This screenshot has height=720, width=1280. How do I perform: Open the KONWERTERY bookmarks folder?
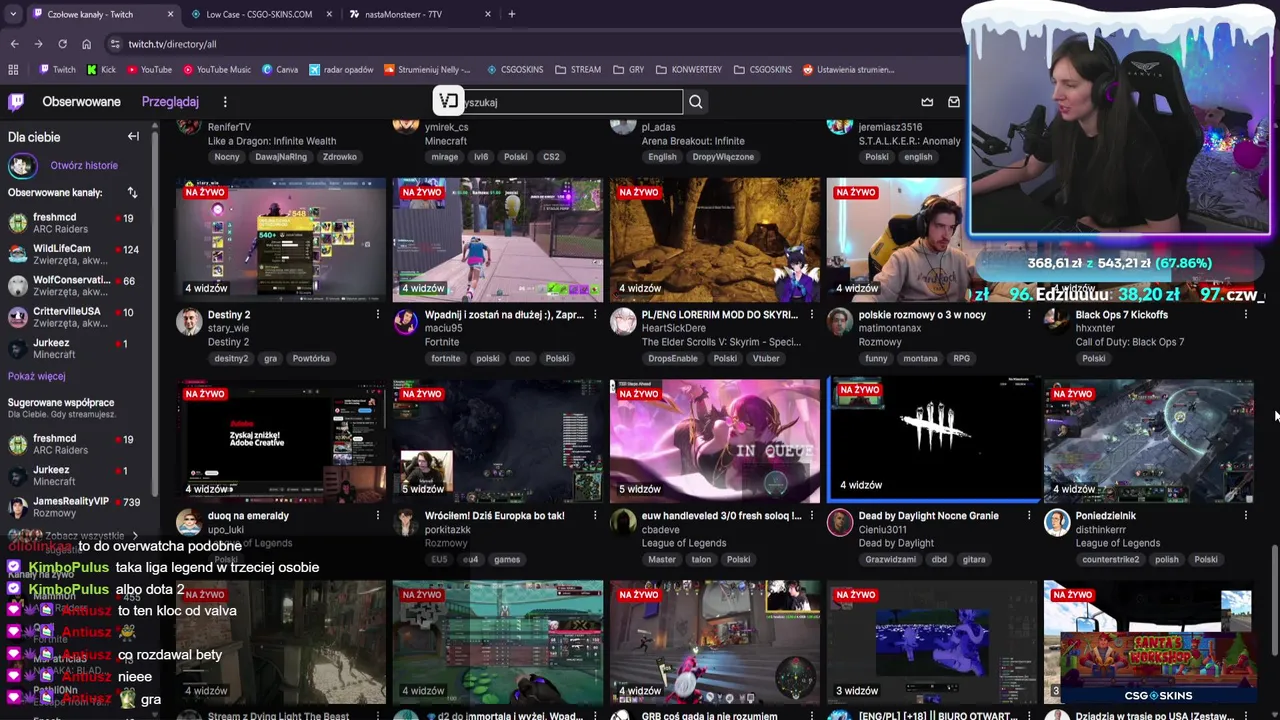pyautogui.click(x=689, y=70)
